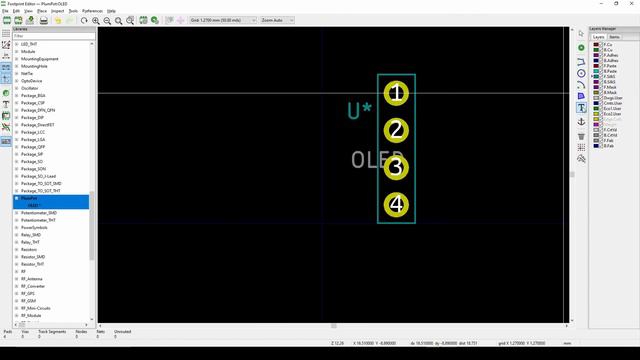This screenshot has height=360, width=640.
Task: Toggle high contrast display mode
Action: tap(6, 127)
